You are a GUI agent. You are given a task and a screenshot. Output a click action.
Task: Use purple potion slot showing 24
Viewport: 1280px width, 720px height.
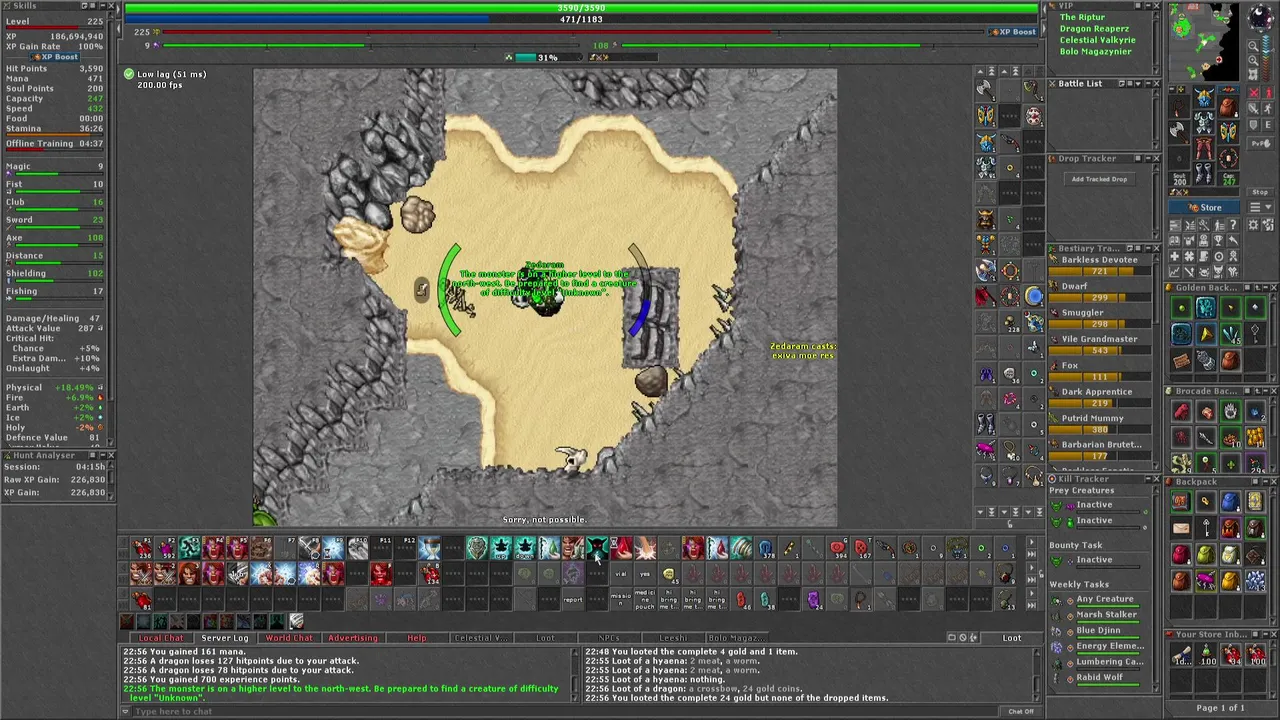click(814, 598)
